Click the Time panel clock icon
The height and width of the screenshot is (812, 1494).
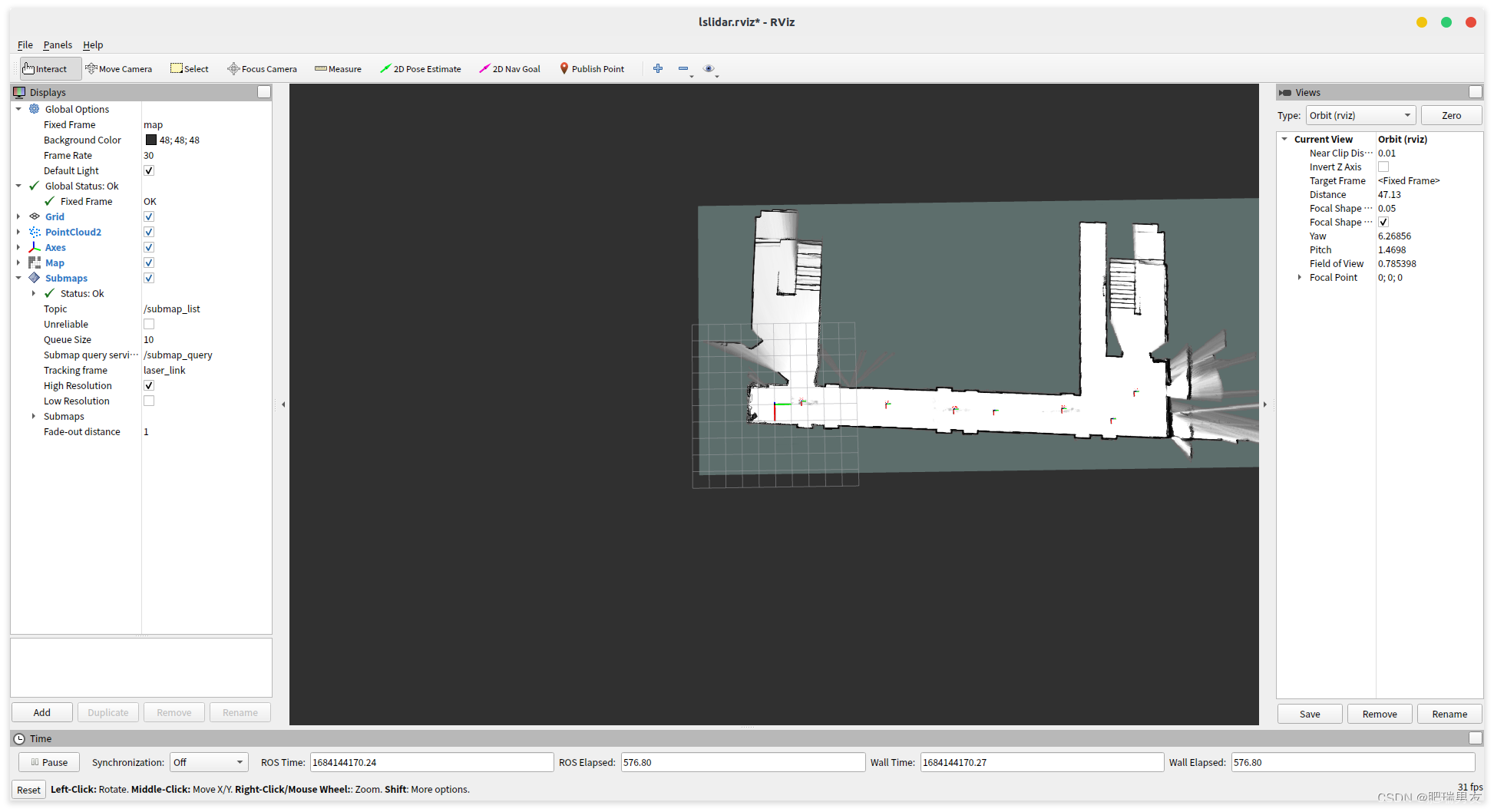pos(19,738)
